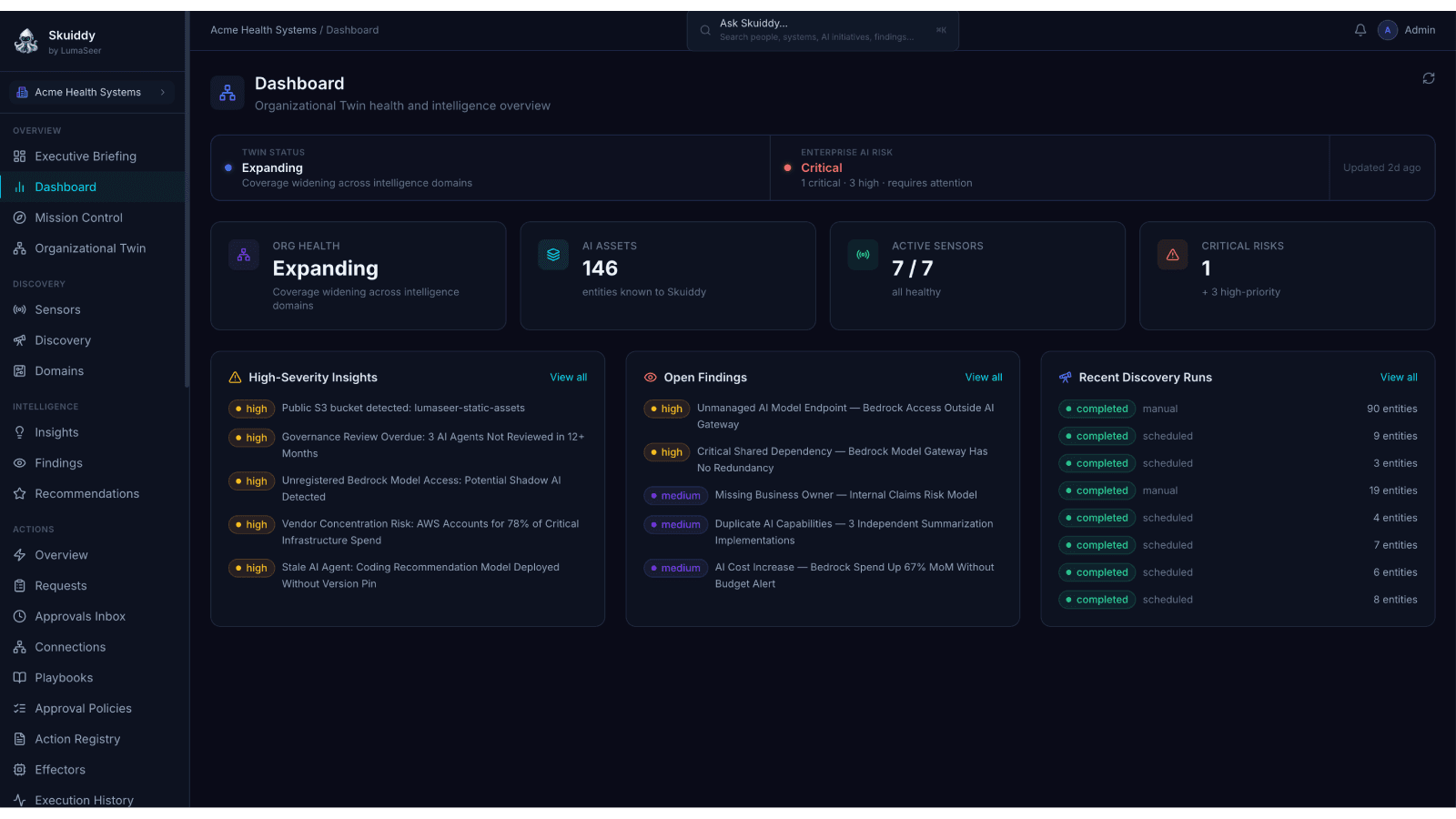View all Recent Discovery Runs
This screenshot has height=819, width=1456.
pos(1399,378)
